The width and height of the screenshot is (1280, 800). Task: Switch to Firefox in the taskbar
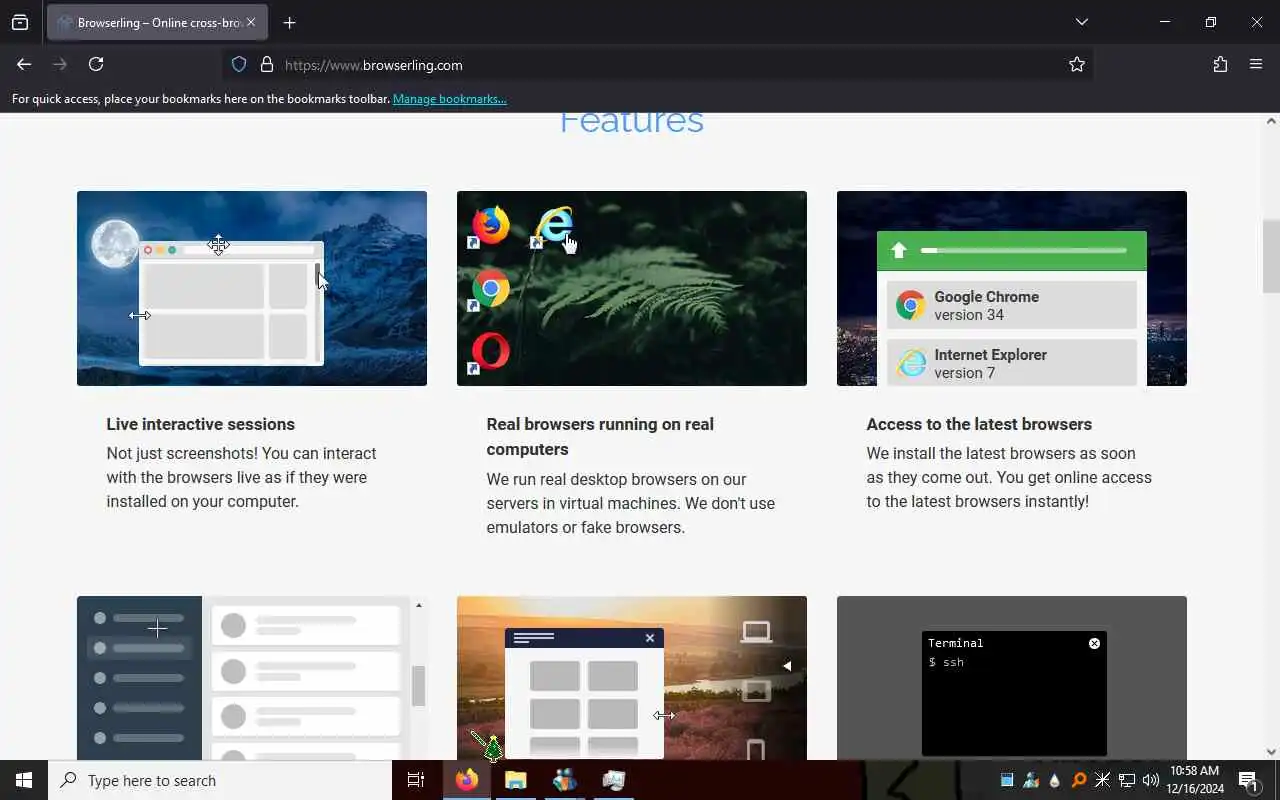click(467, 780)
